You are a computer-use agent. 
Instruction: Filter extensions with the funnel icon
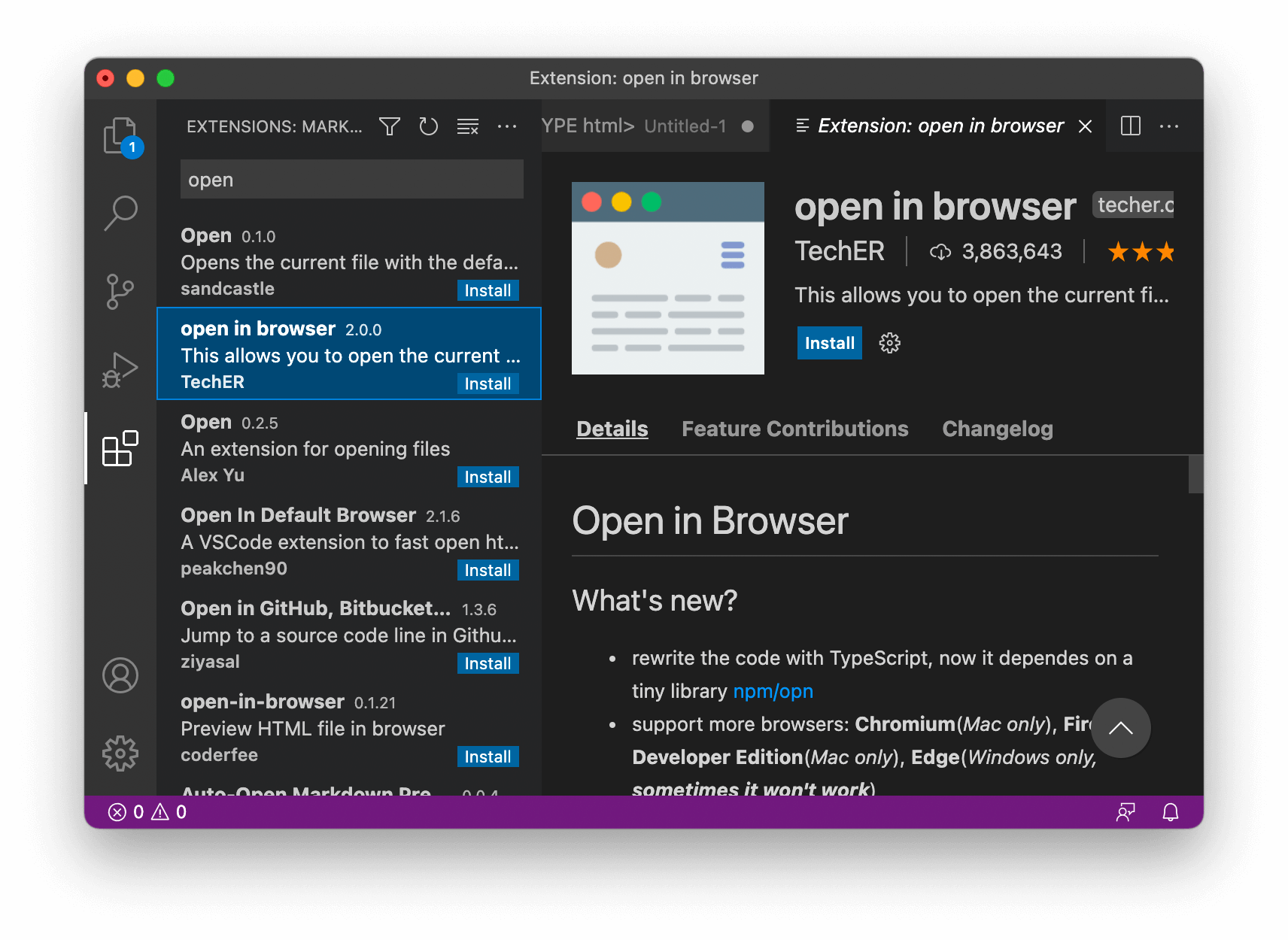pos(390,126)
